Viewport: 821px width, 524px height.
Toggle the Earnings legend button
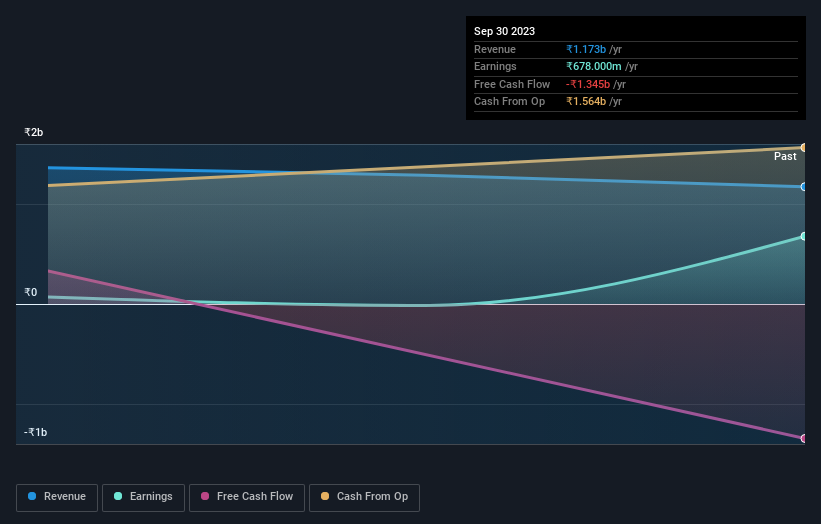click(143, 497)
